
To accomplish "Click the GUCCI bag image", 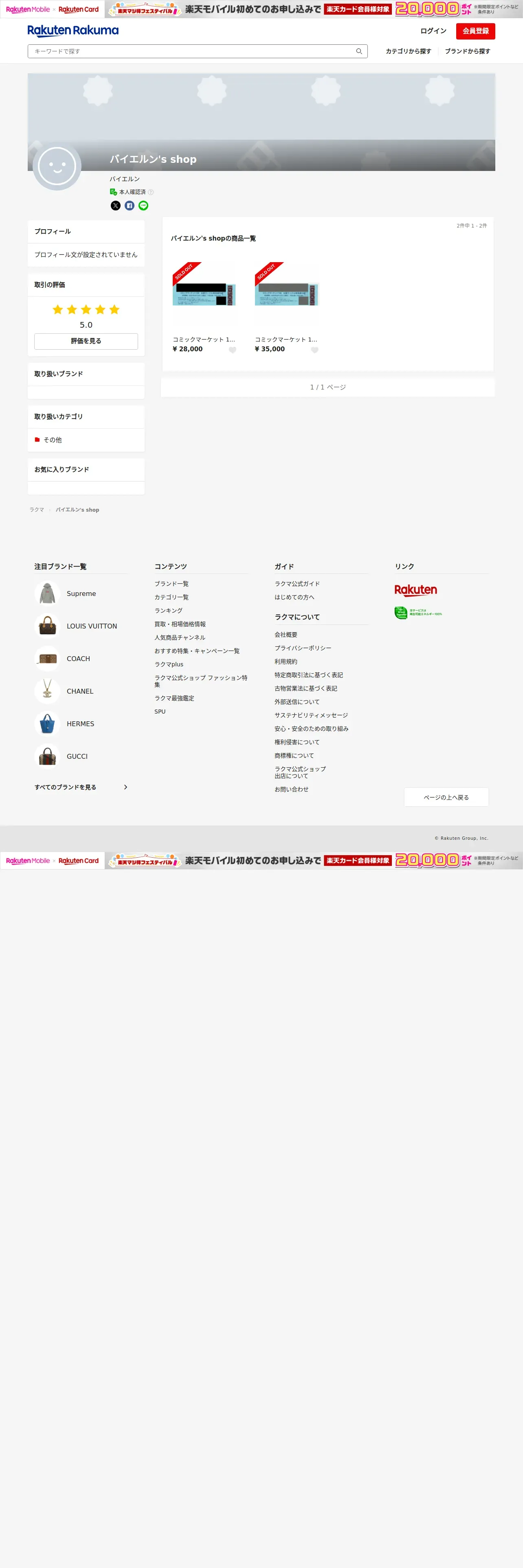I will click(x=48, y=756).
